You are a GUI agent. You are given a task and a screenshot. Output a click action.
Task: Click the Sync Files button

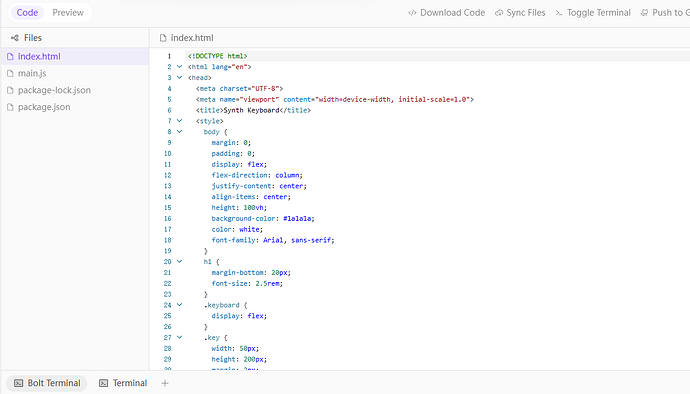520,13
